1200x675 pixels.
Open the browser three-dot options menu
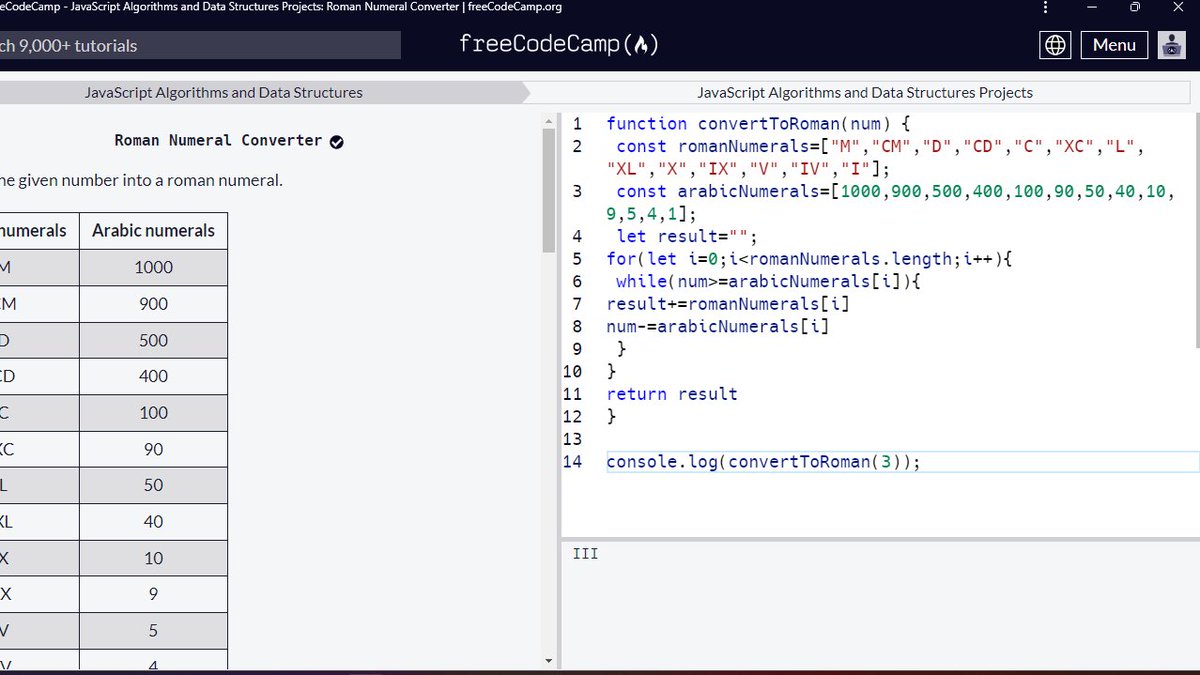coord(1046,8)
